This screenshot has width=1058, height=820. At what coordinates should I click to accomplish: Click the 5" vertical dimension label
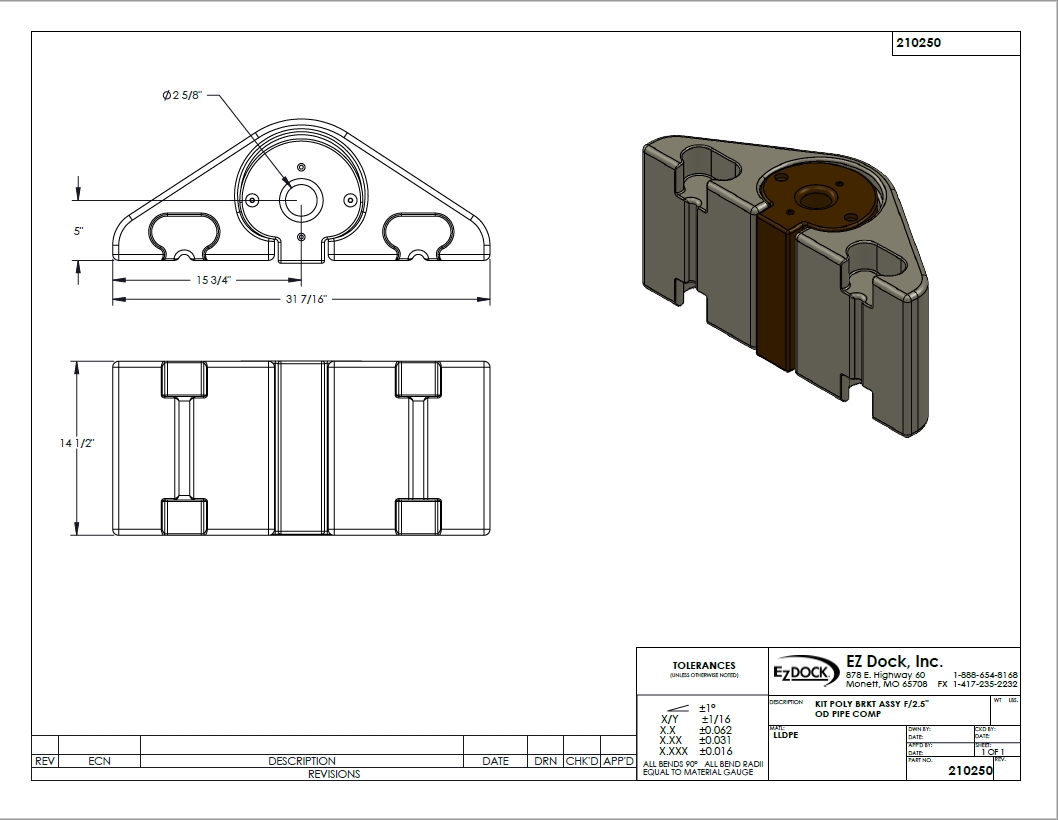78,231
